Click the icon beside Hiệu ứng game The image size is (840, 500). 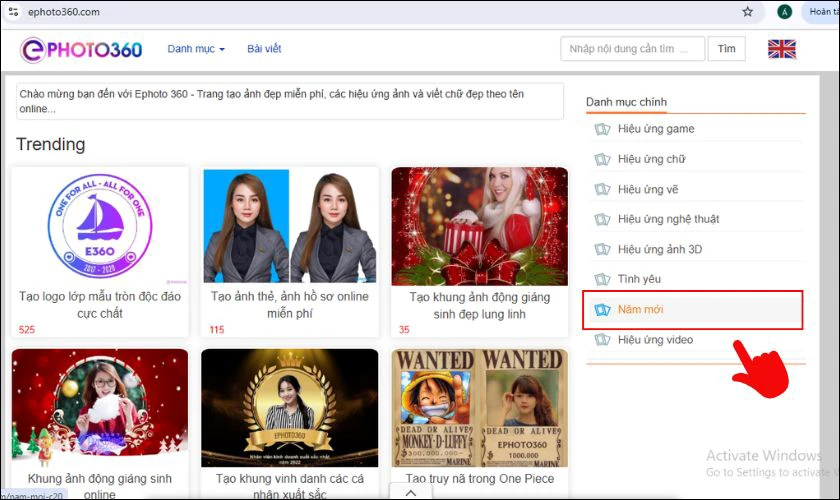[602, 129]
